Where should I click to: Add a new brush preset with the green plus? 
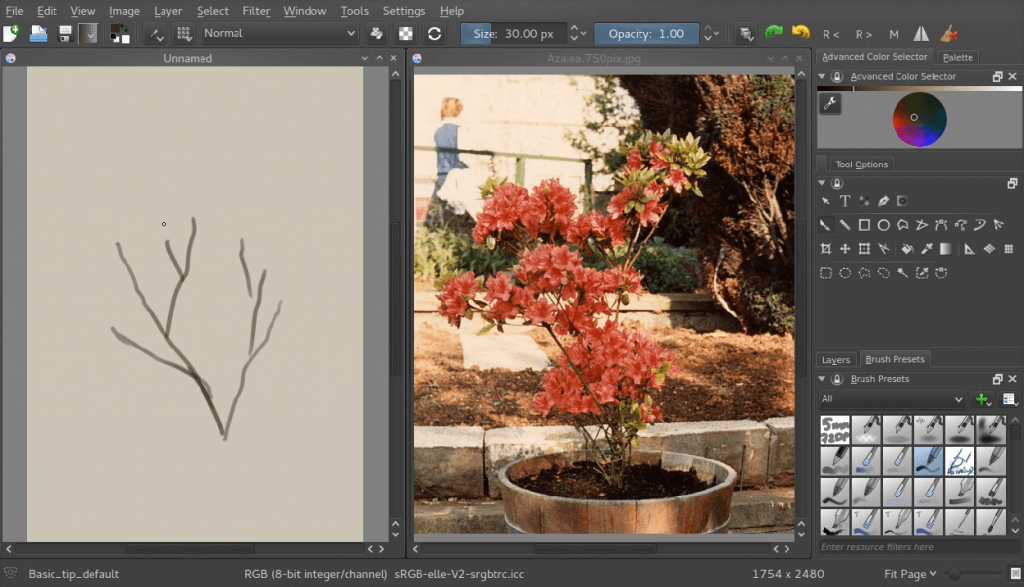(981, 398)
